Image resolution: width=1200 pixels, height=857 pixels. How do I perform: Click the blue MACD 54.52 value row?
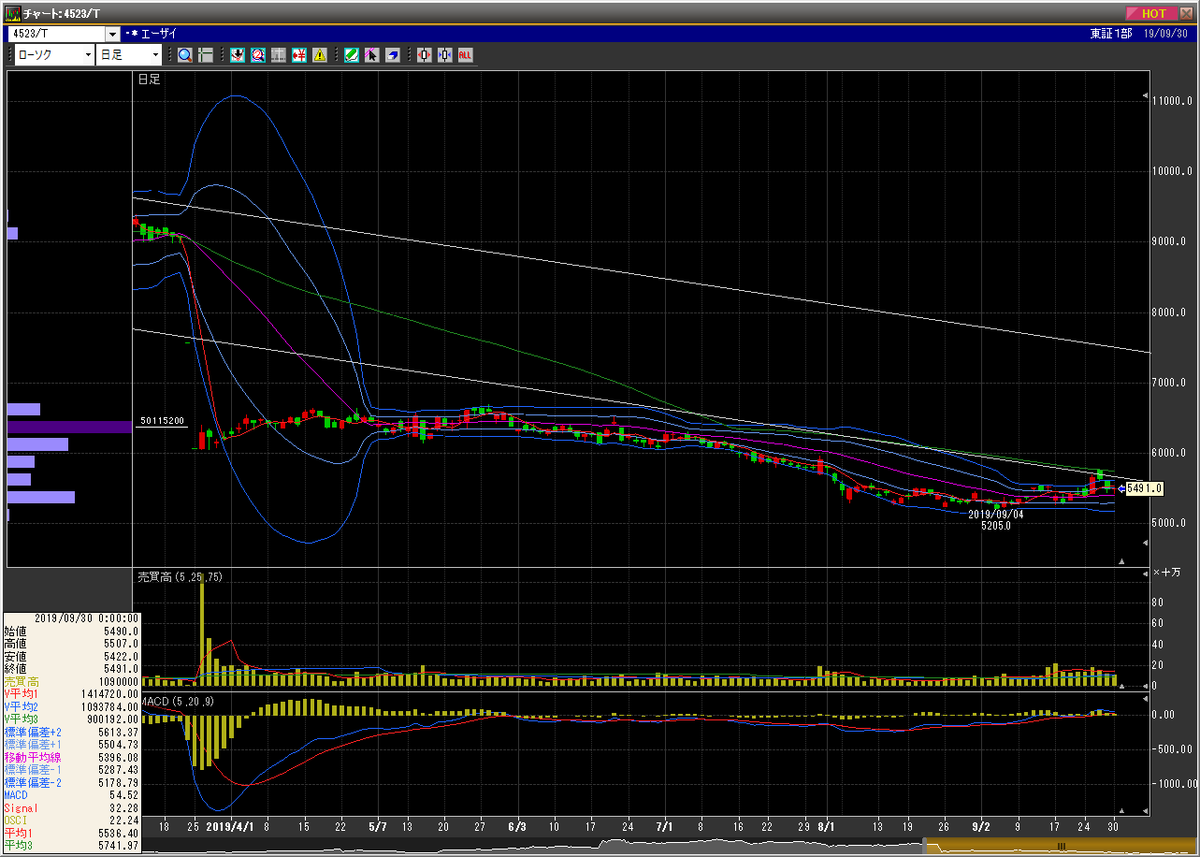click(71, 793)
